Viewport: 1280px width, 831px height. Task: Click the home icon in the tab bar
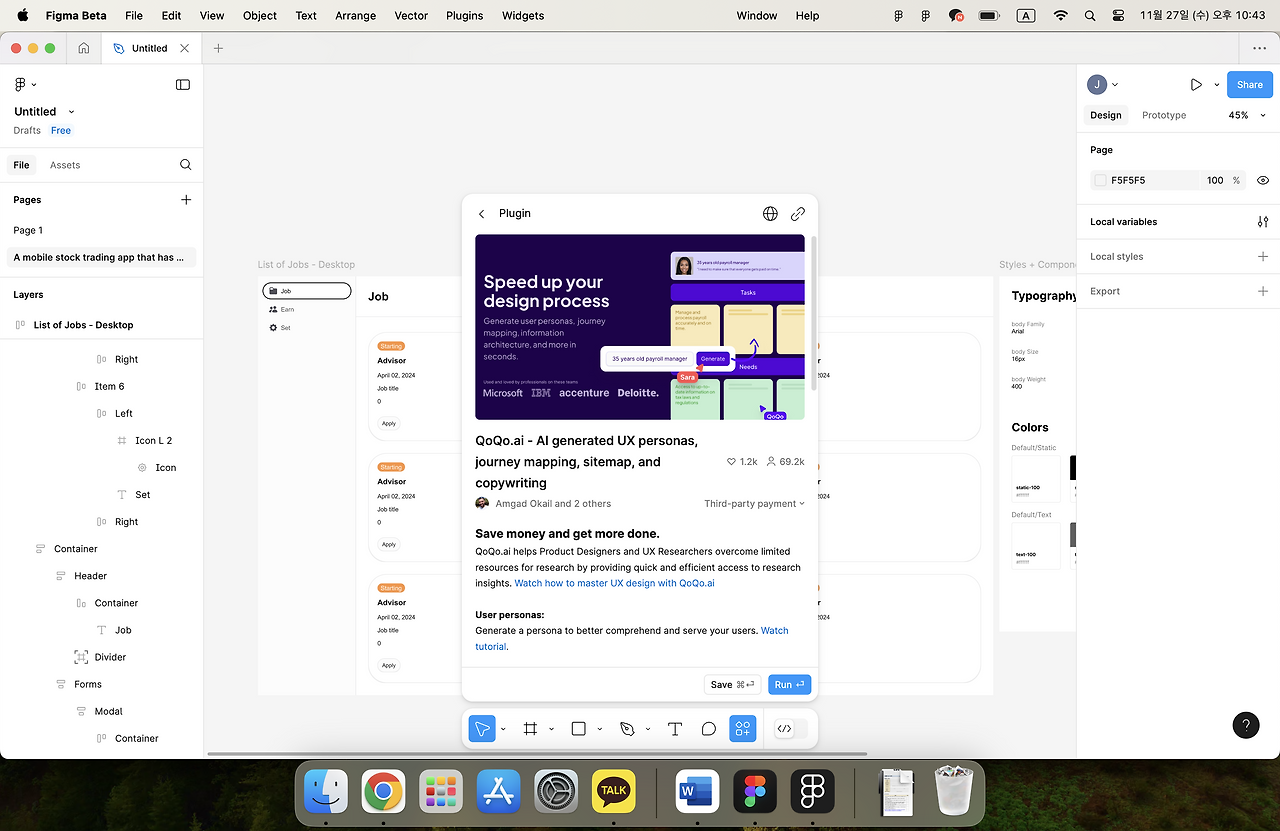[x=84, y=48]
